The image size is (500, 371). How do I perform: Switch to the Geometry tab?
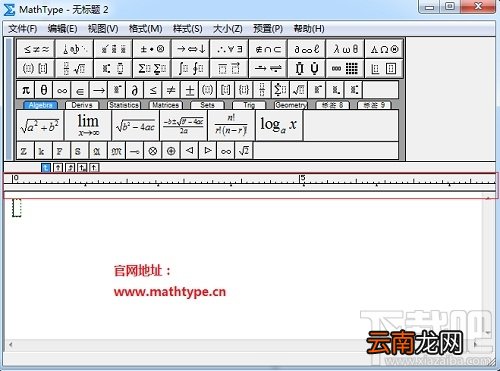coord(290,105)
